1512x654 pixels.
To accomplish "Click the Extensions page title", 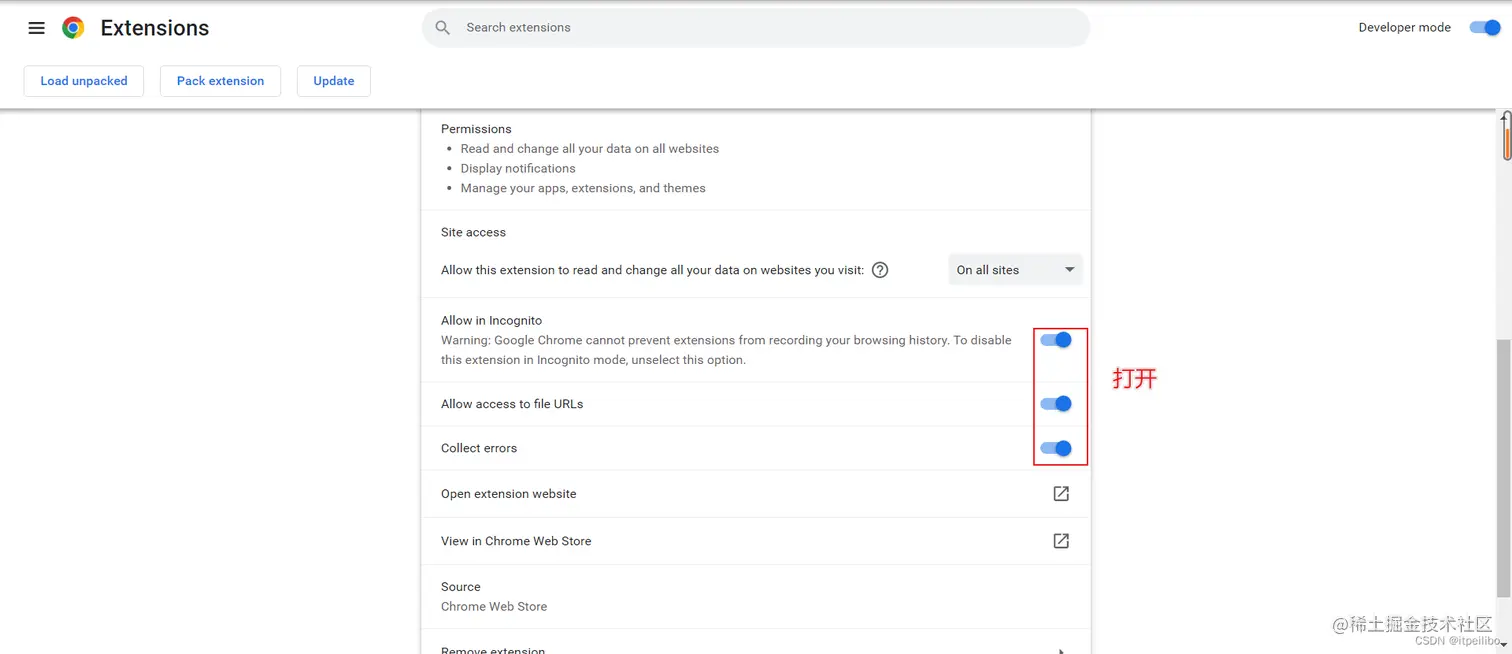I will 155,28.
